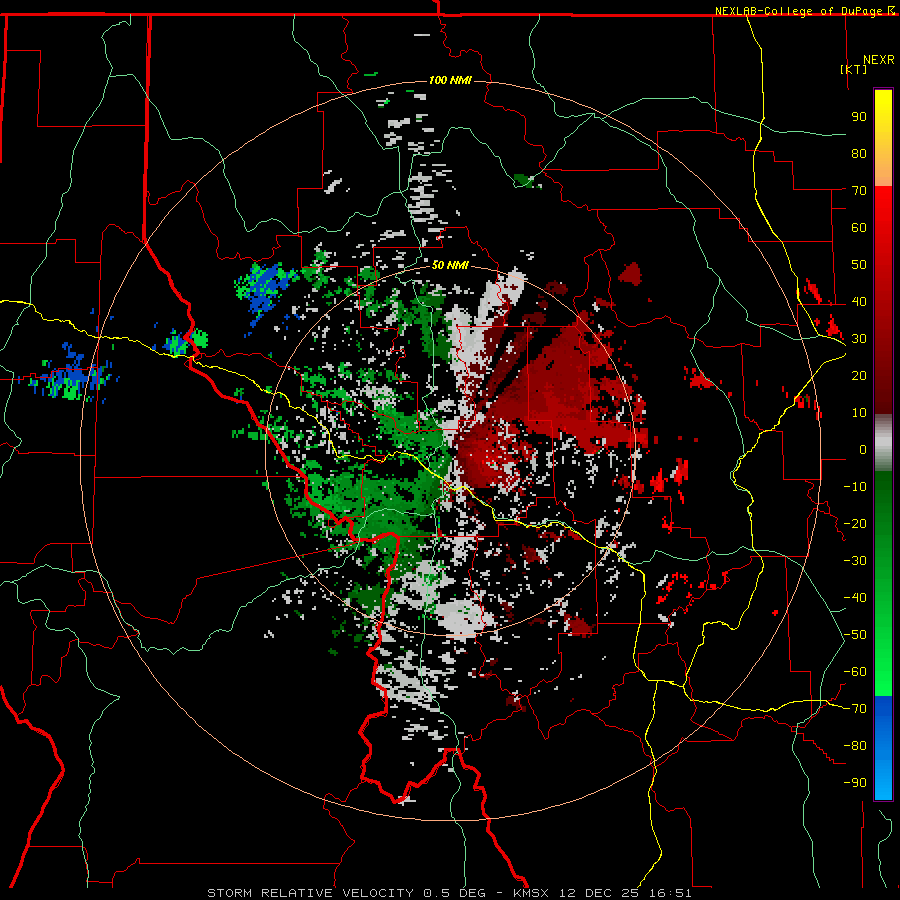Click the 100 NMI range ring label
The image size is (900, 900).
point(450,80)
